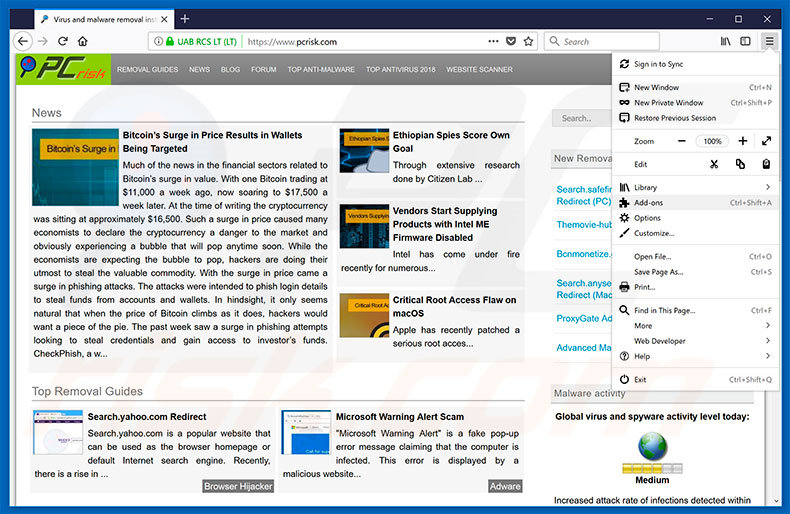Open REMOVAL GUIDES nav item

coord(148,70)
